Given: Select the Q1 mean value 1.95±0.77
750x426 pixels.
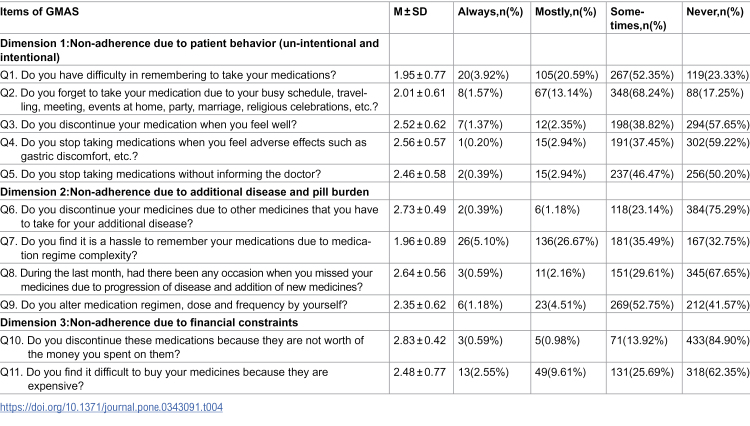Looking at the screenshot, I should pyautogui.click(x=419, y=75).
